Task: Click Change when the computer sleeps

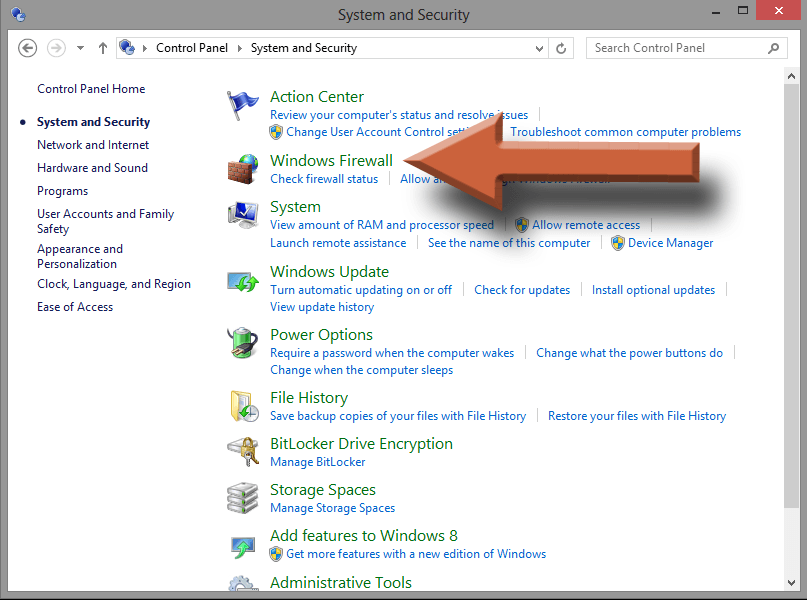Action: tap(361, 370)
